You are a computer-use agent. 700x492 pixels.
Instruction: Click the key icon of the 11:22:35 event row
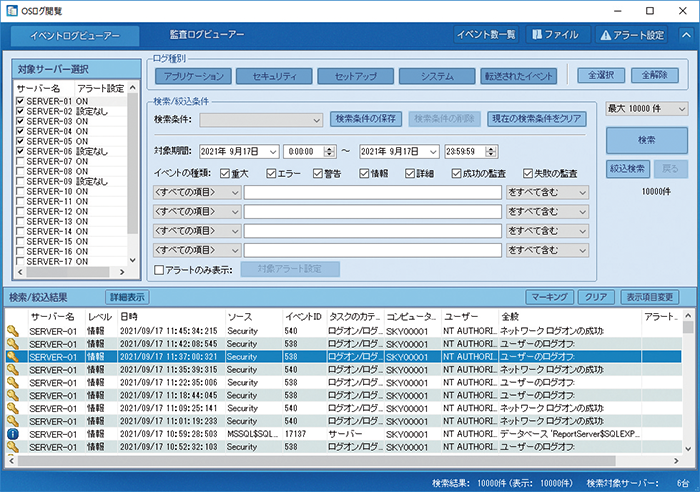click(13, 383)
